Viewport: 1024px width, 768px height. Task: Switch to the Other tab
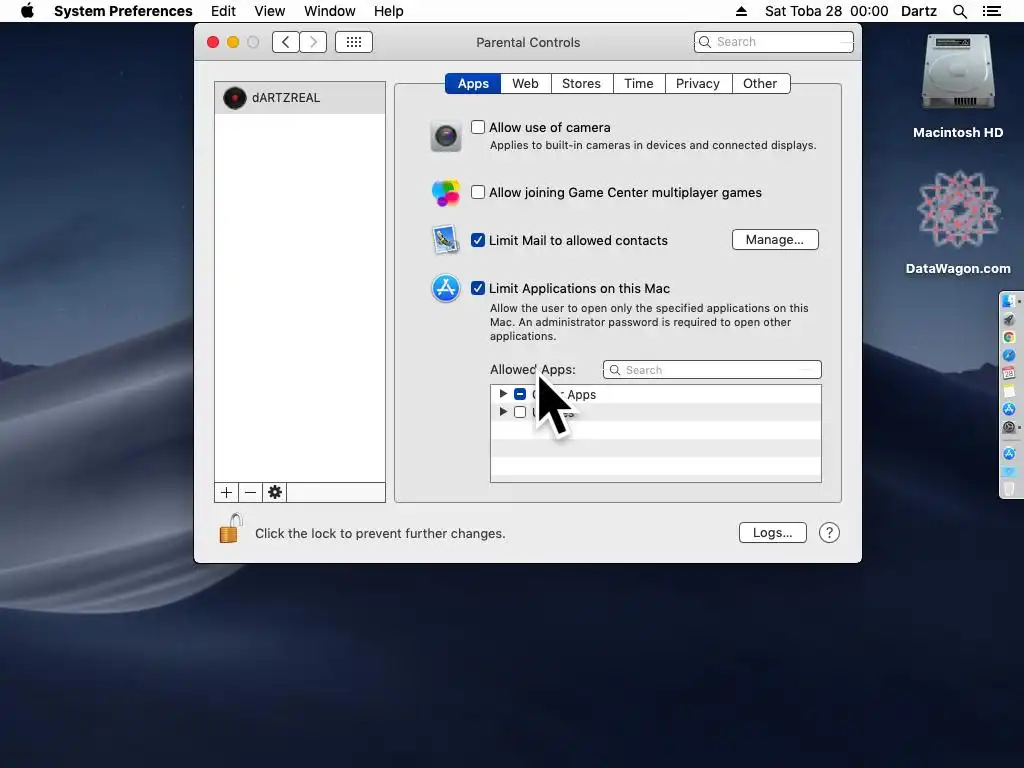click(x=760, y=84)
